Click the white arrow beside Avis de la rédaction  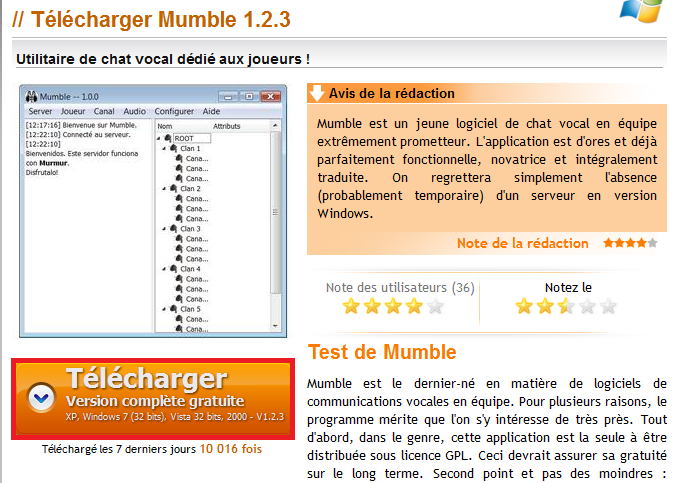316,92
